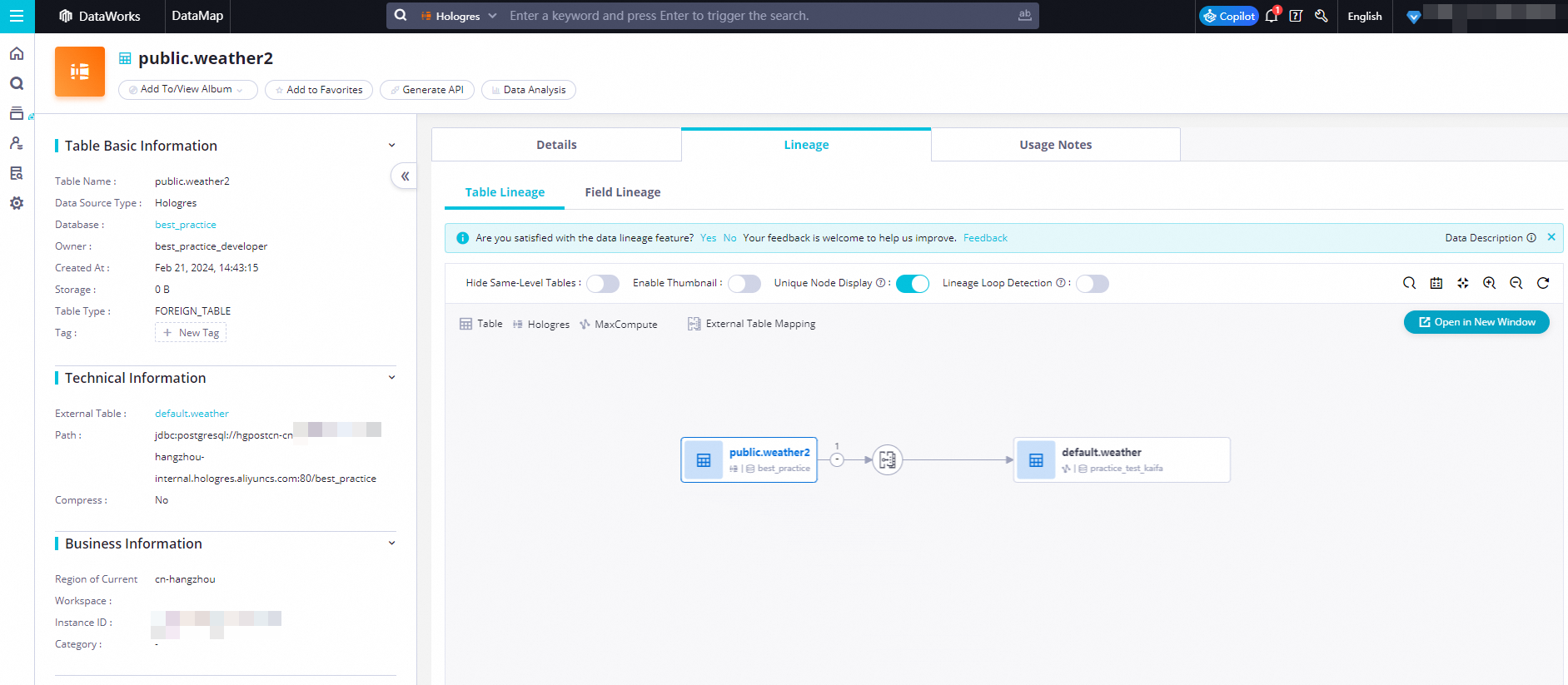
Task: Zoom out on the lineage graph
Action: 1516,283
